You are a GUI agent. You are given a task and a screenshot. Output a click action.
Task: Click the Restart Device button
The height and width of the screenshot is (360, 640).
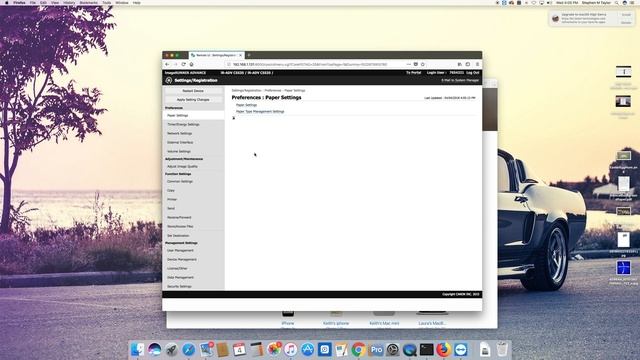[193, 91]
